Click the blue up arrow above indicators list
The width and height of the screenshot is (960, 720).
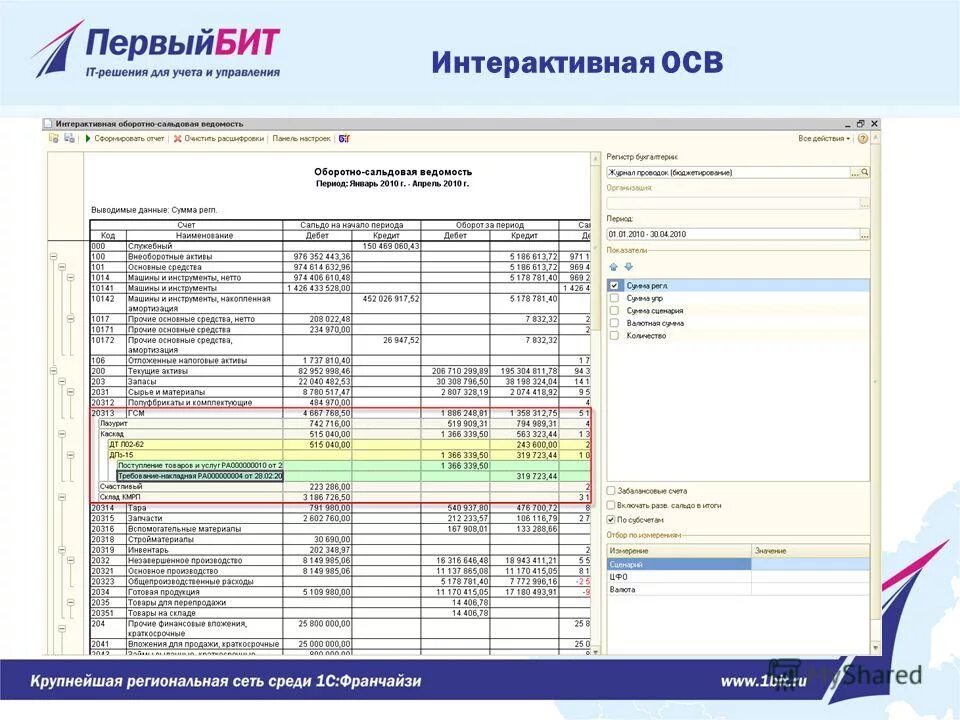pyautogui.click(x=613, y=266)
